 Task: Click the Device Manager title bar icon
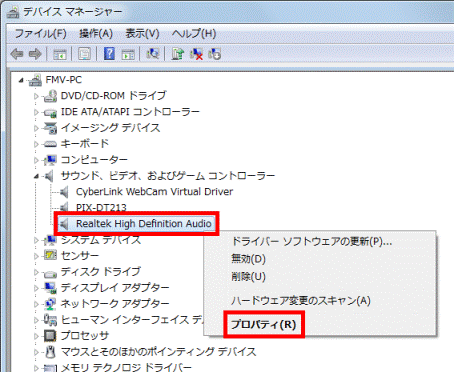tap(13, 12)
